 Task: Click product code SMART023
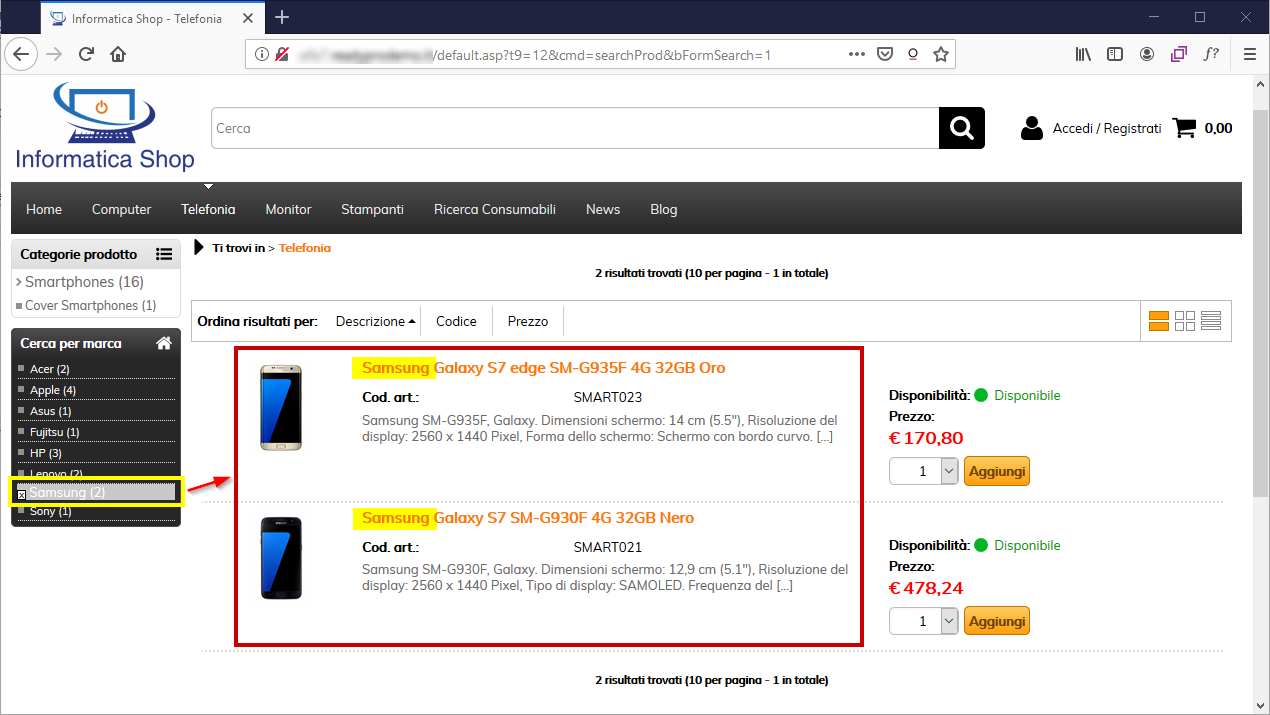click(608, 397)
